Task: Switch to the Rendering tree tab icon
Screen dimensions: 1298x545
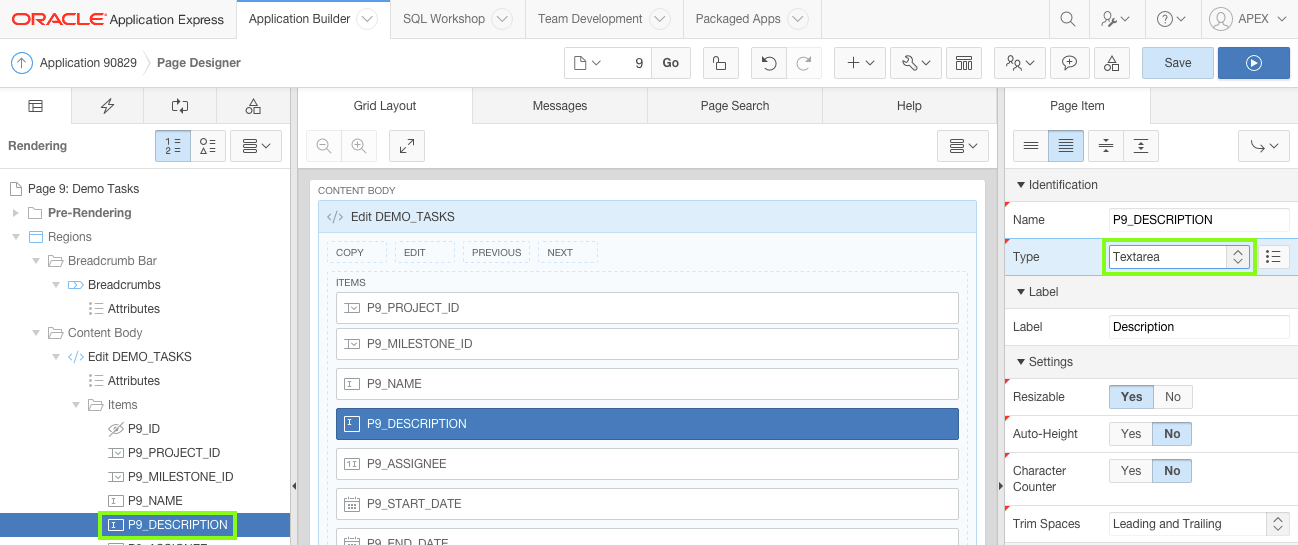Action: tap(35, 106)
